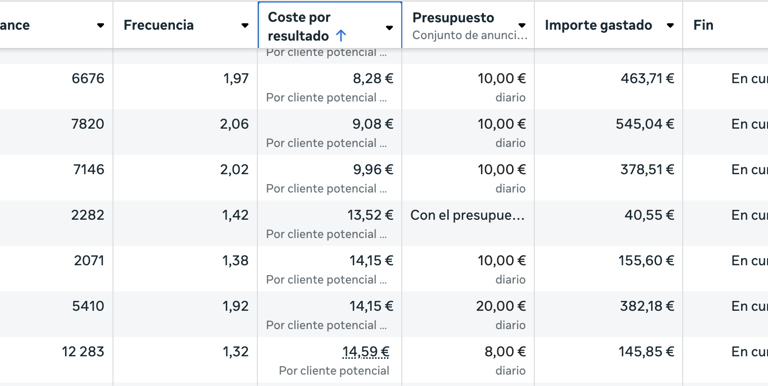Click the Con el presupuesto truncated cell
Image resolution: width=768 pixels, height=386 pixels.
[x=468, y=215]
